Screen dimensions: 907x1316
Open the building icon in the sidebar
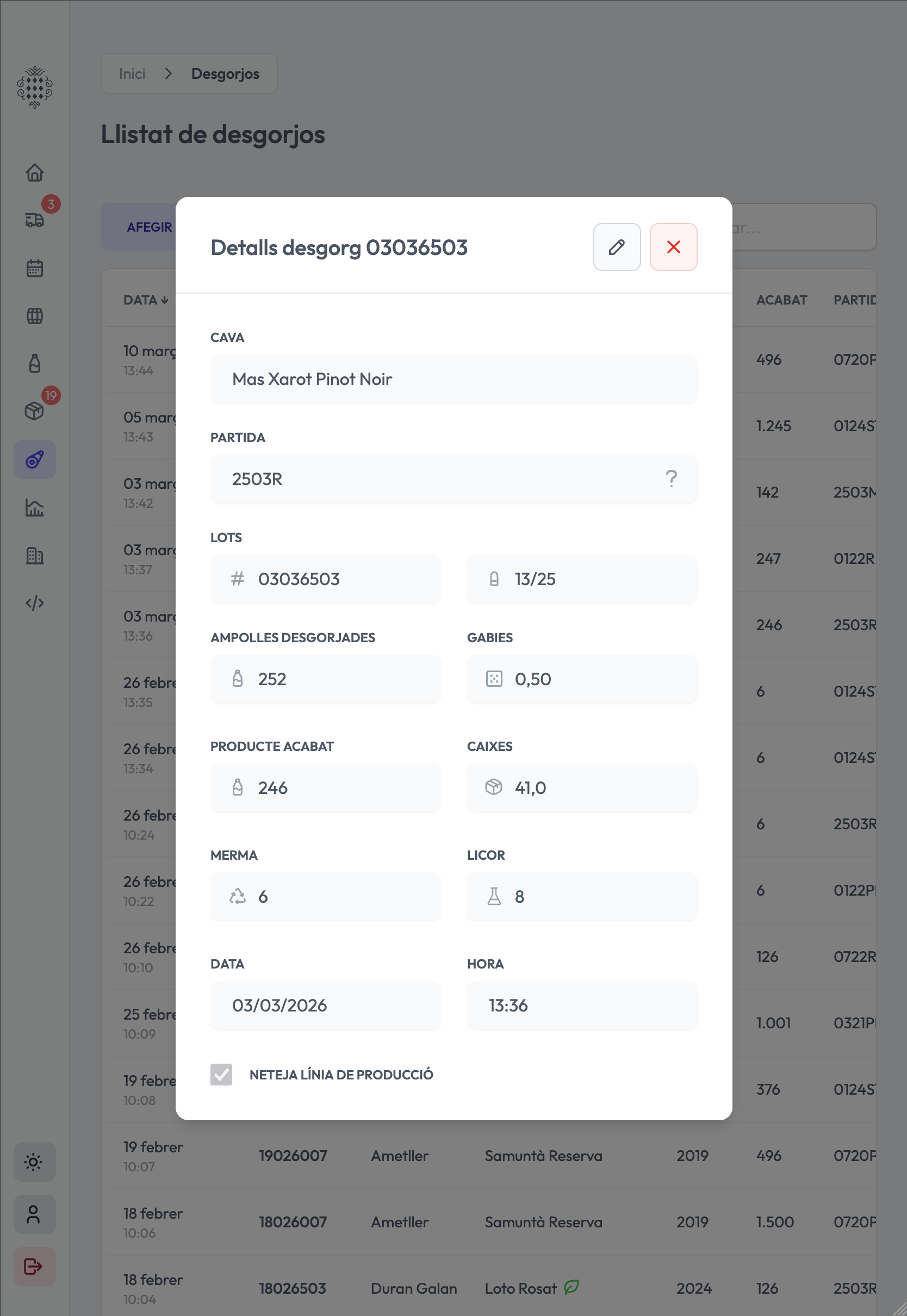(x=35, y=555)
